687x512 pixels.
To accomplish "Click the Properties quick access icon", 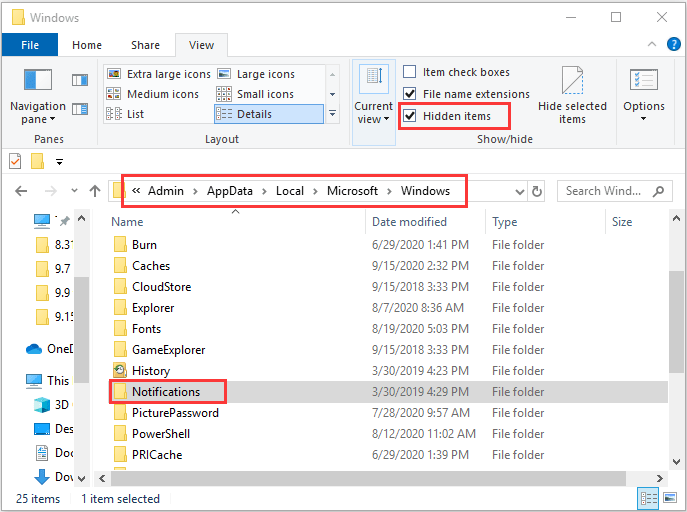I will [x=15, y=162].
